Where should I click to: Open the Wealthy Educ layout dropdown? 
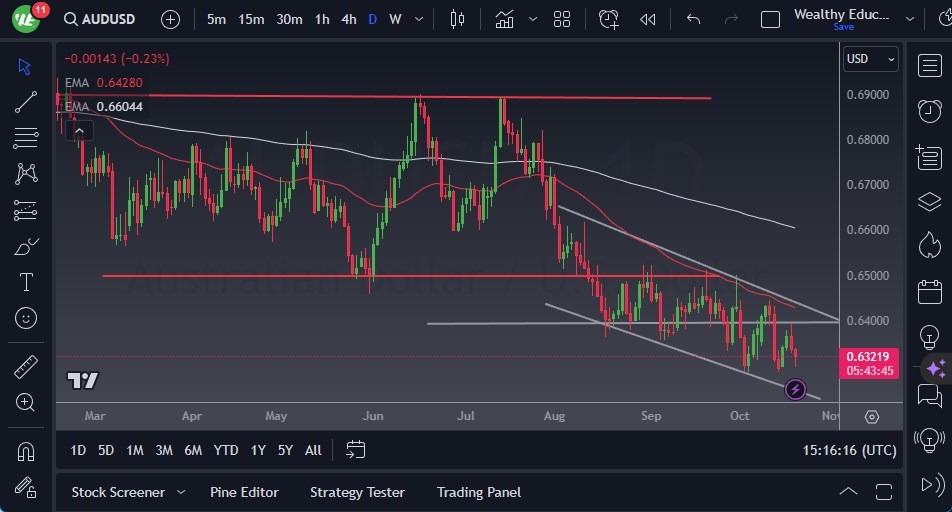pyautogui.click(x=910, y=19)
